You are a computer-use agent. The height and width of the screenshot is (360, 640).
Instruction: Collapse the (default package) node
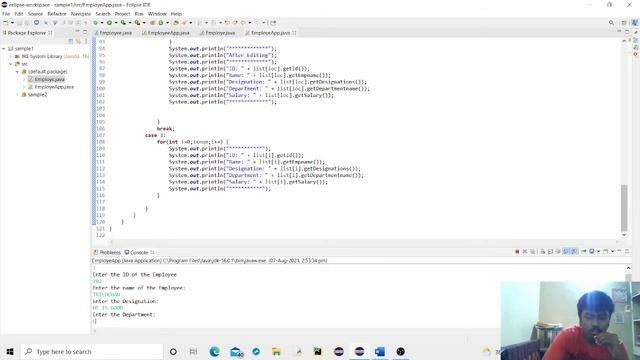[x=18, y=72]
